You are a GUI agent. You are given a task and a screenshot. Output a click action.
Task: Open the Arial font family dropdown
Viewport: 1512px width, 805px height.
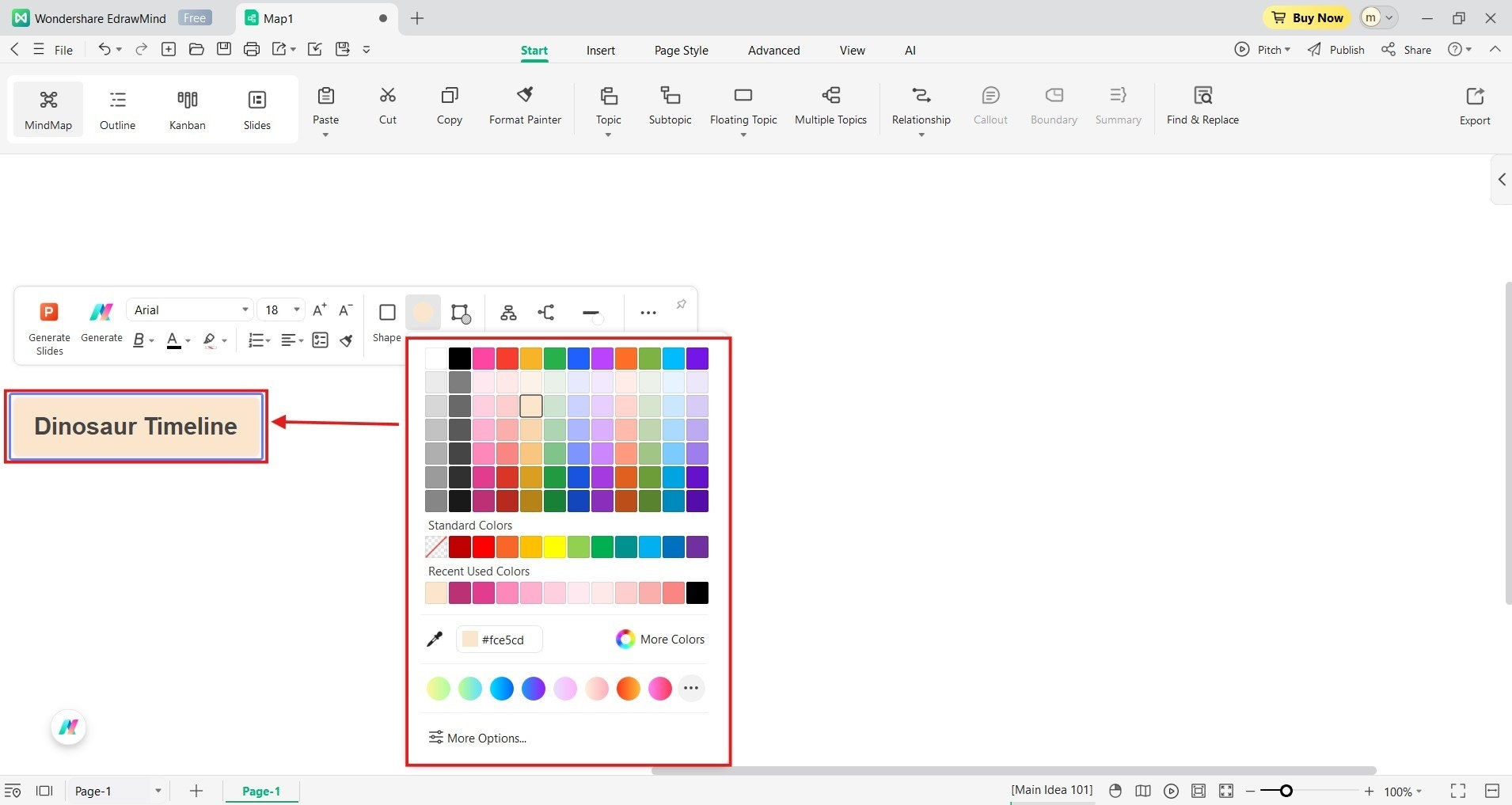tap(245, 309)
